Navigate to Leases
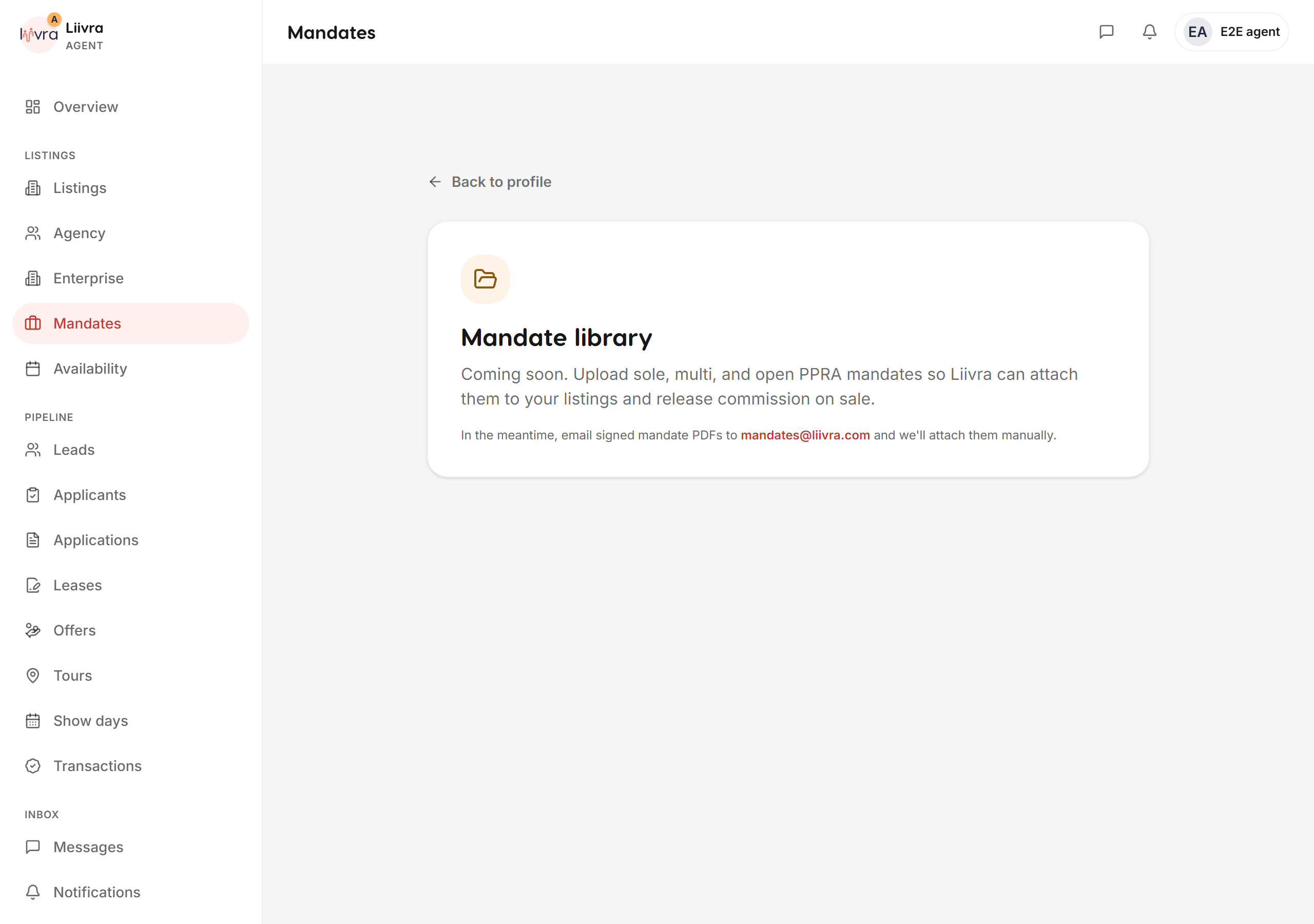Screen dimensions: 1314x924 pyautogui.click(x=131, y=585)
